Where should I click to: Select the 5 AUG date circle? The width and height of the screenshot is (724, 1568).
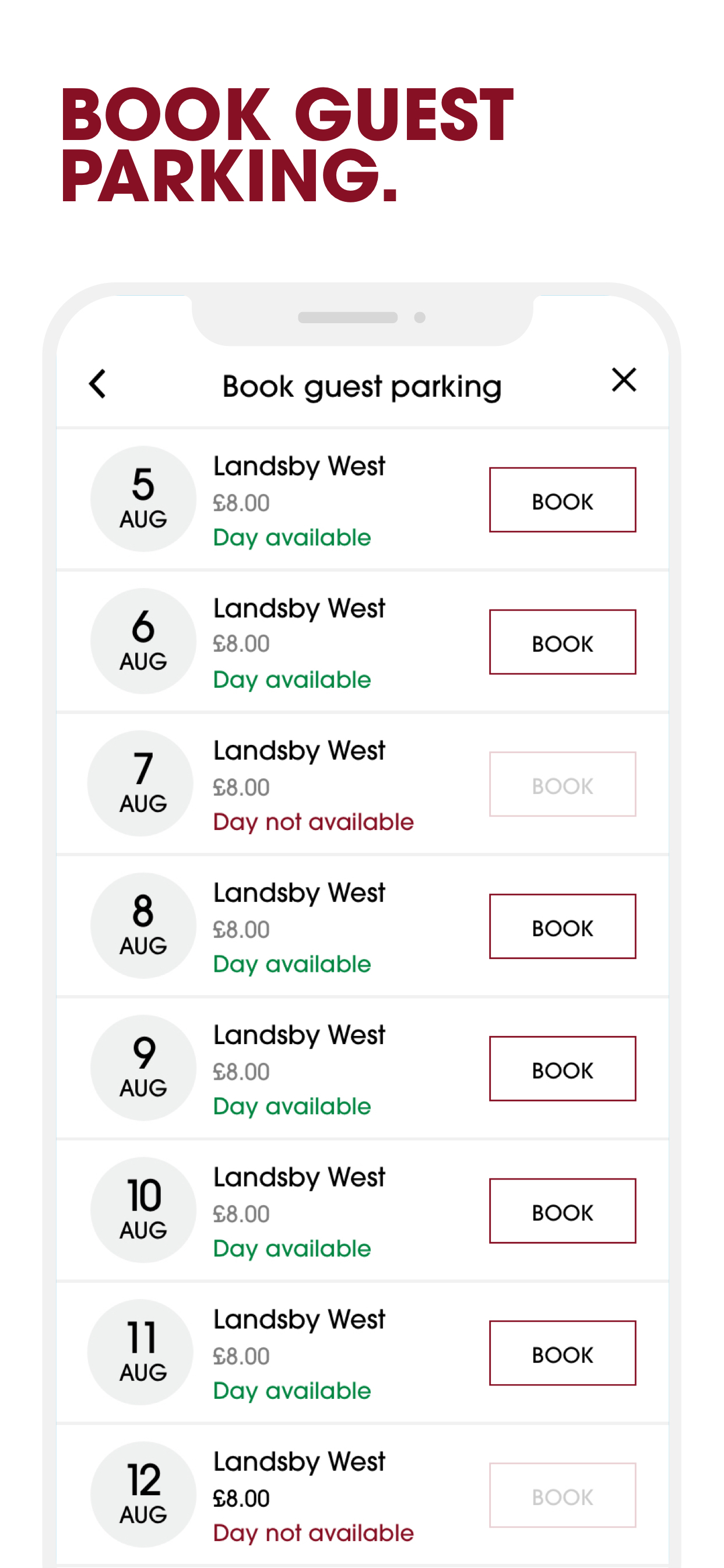pyautogui.click(x=143, y=499)
